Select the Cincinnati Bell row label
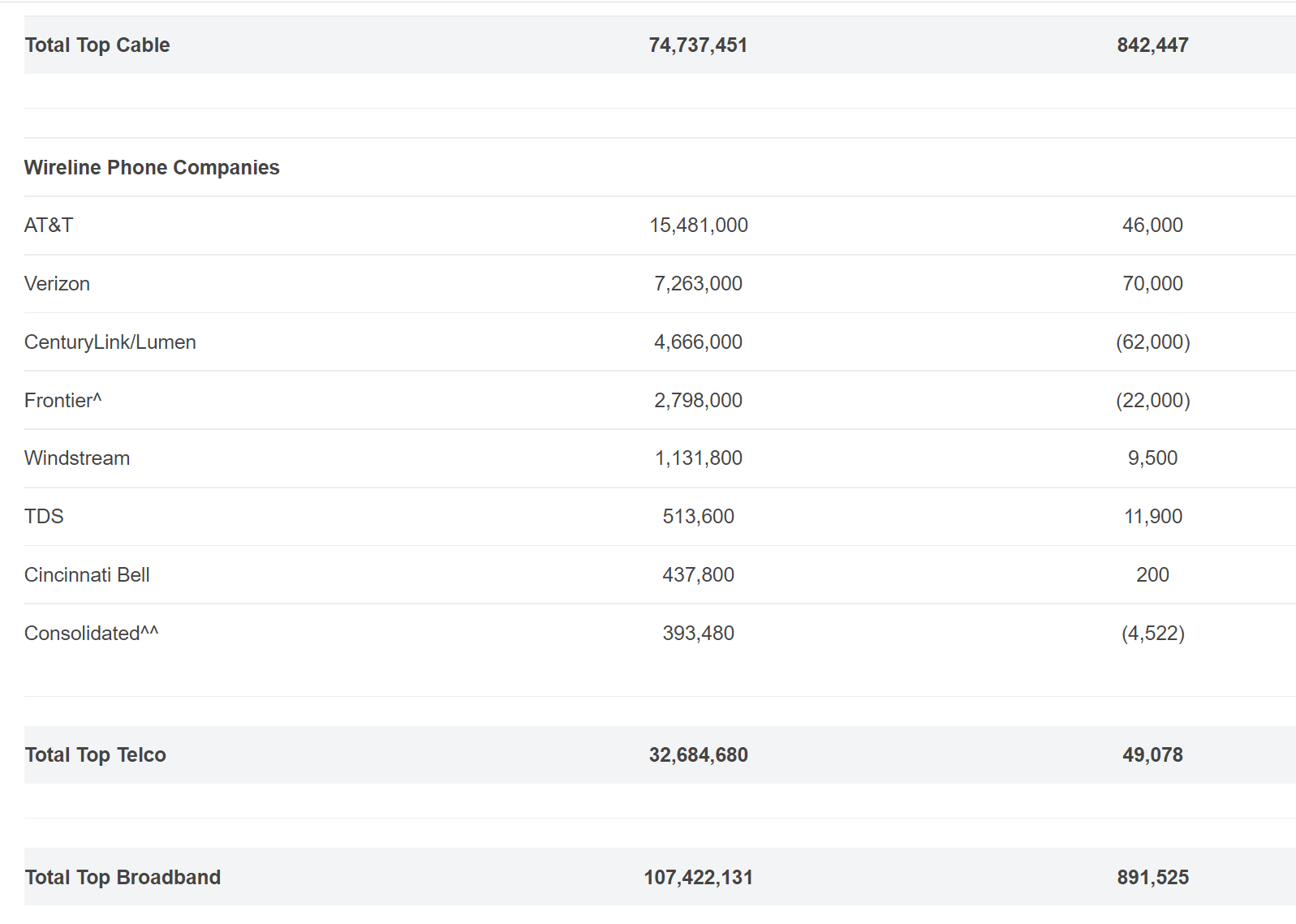Screen dimensions: 1296x924 click(x=87, y=575)
